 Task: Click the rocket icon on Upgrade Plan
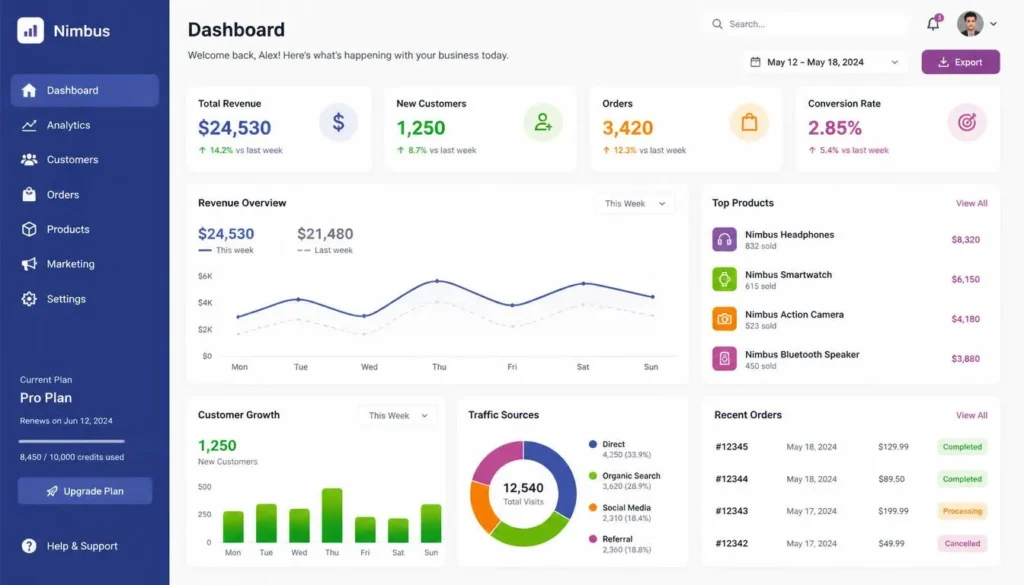[52, 491]
